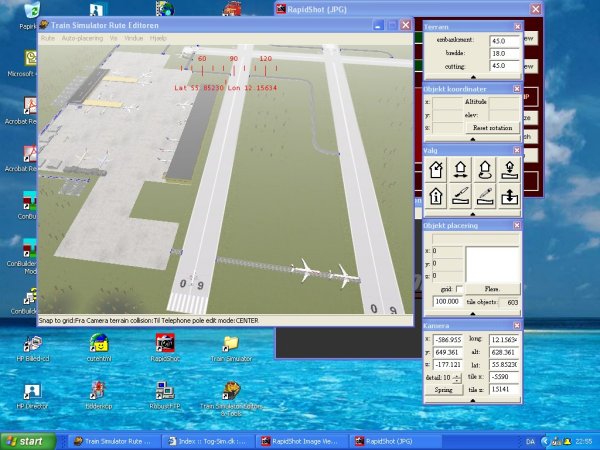Image resolution: width=600 pixels, height=450 pixels.
Task: Click the Windows start button
Action: [x=28, y=440]
